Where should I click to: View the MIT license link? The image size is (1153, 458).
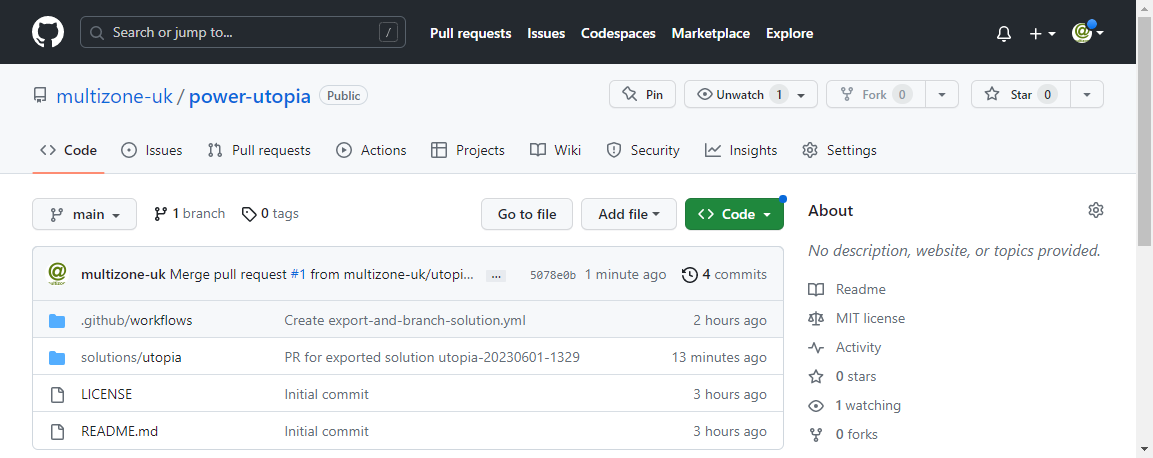coord(857,318)
